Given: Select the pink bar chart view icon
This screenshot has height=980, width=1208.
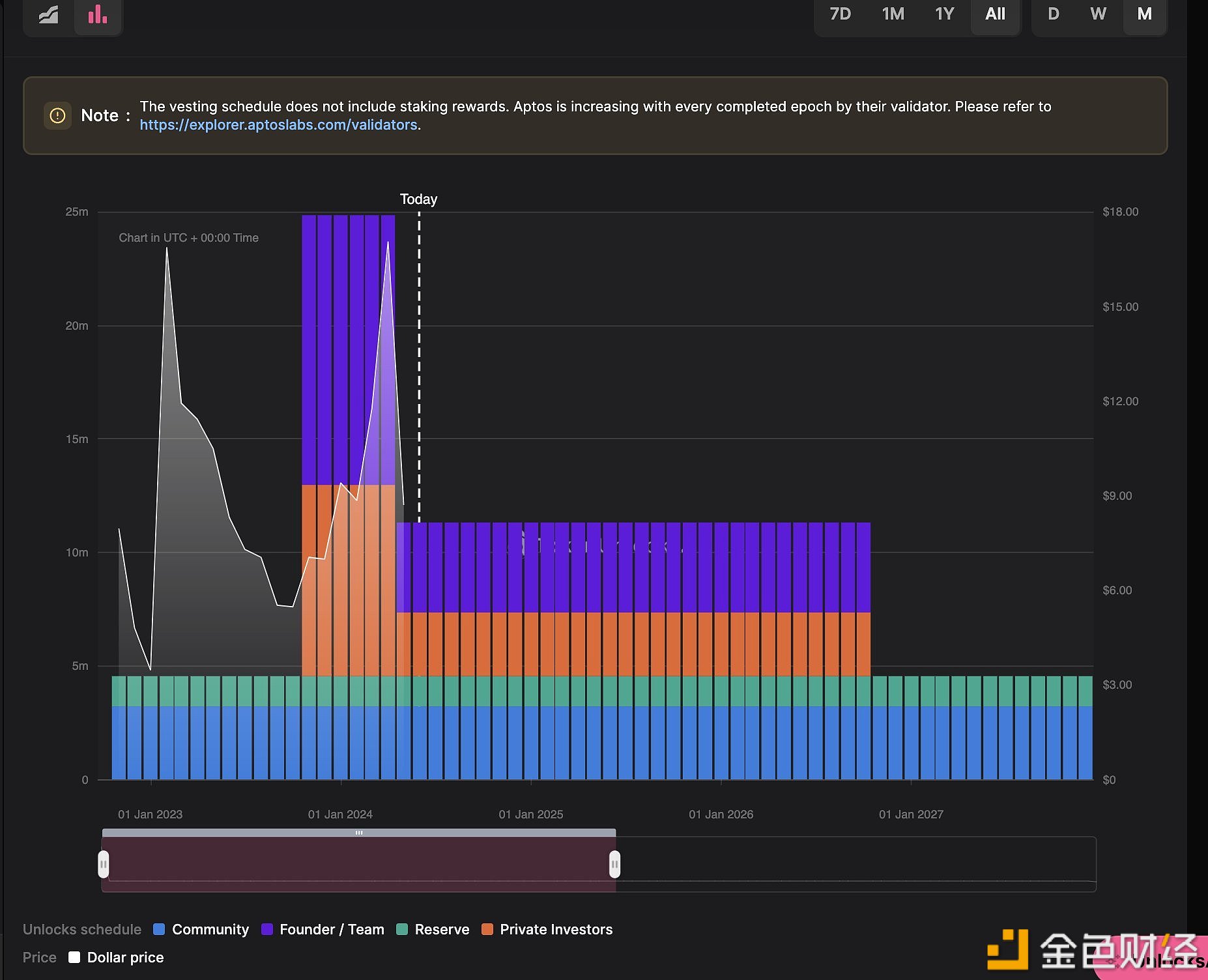Looking at the screenshot, I should coord(97,14).
